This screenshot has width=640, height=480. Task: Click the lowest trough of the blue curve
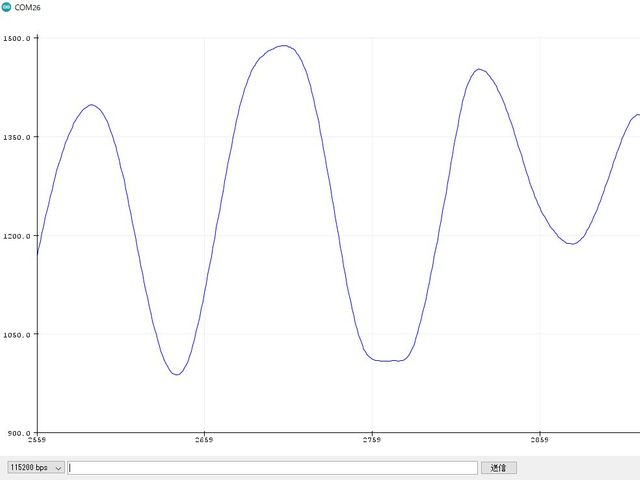176,374
